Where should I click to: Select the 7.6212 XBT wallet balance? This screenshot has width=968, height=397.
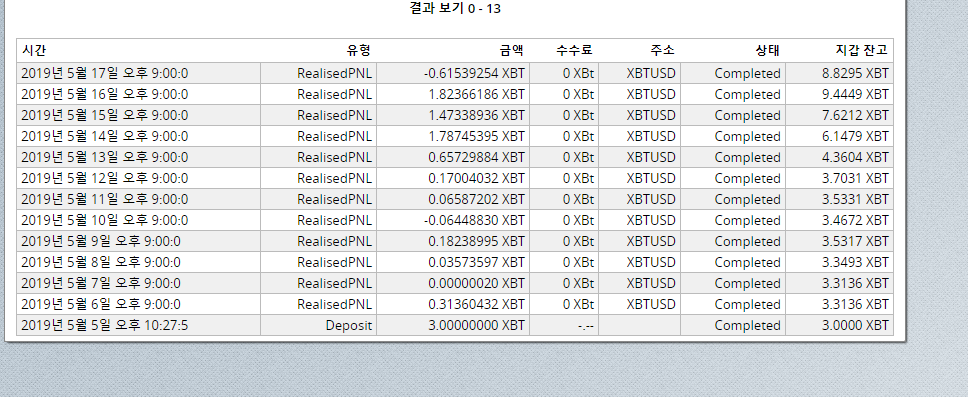point(840,115)
